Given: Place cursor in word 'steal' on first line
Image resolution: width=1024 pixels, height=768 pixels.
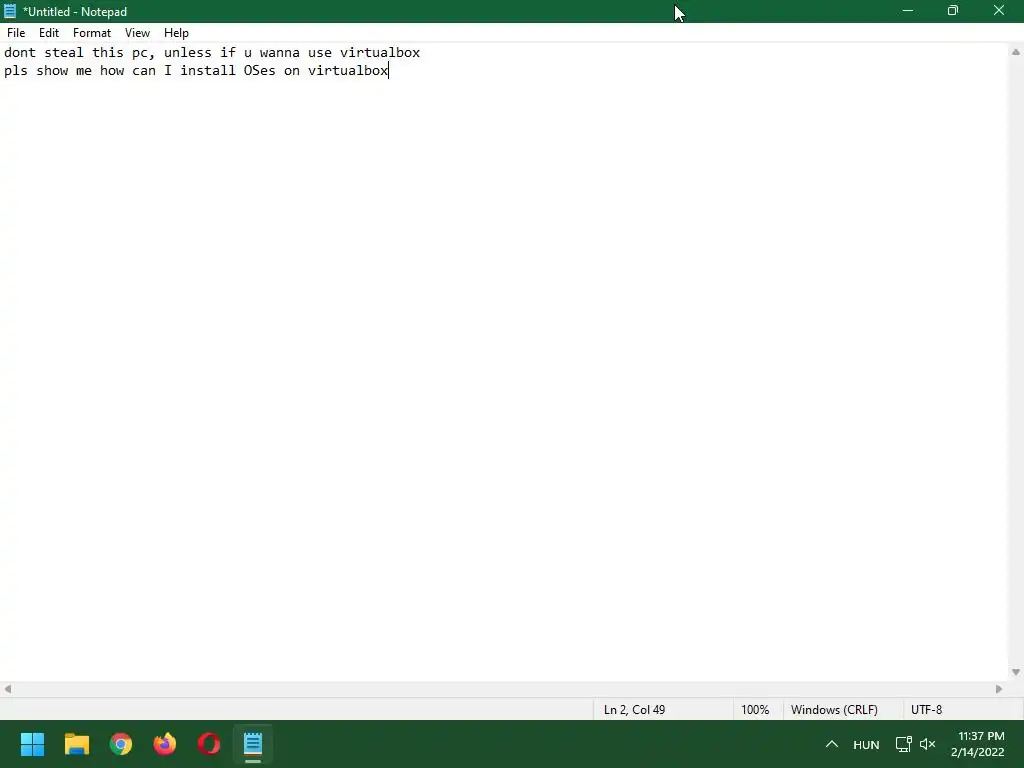Looking at the screenshot, I should [64, 52].
